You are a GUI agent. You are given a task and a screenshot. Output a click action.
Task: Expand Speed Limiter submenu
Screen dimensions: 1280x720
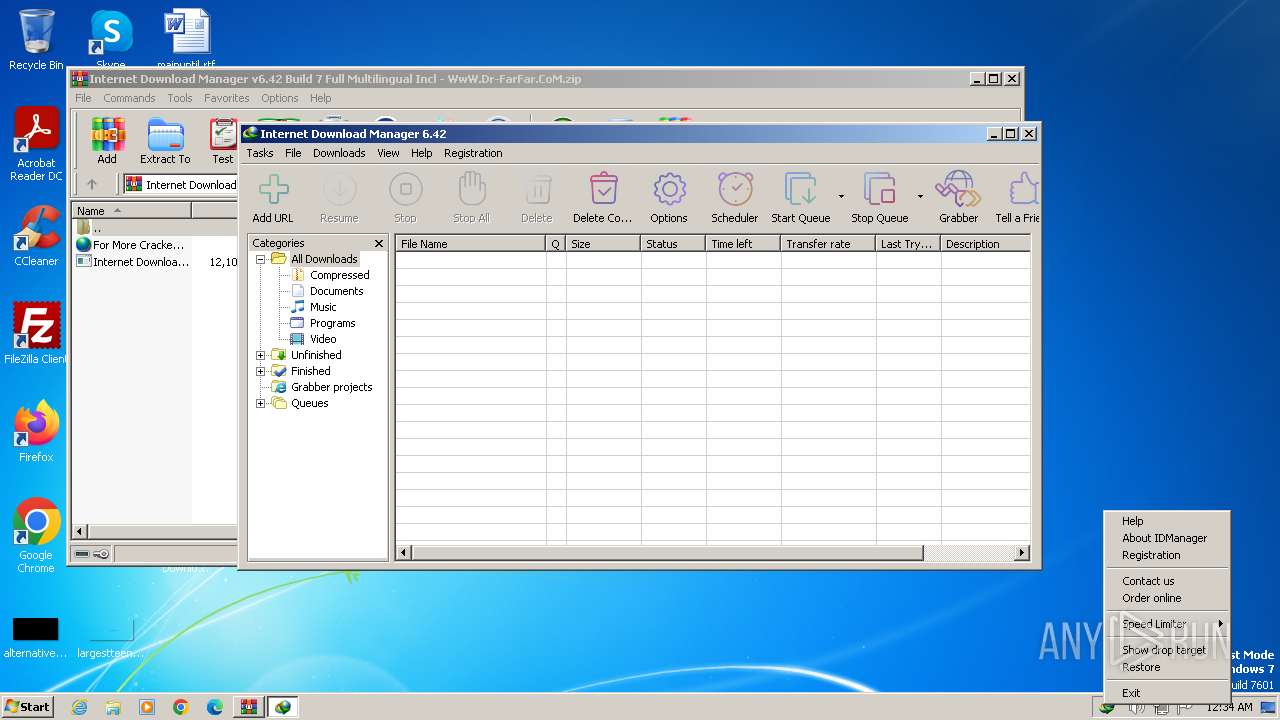[1167, 624]
